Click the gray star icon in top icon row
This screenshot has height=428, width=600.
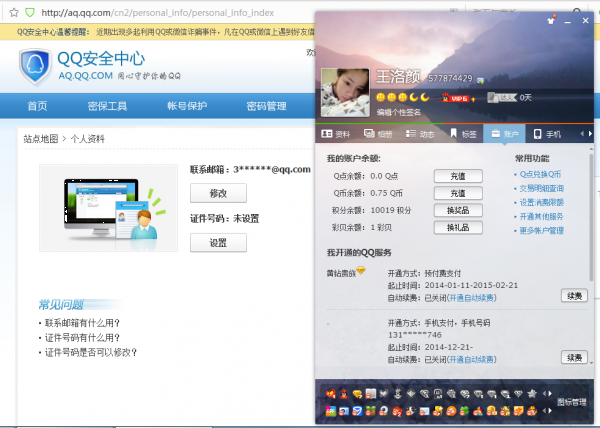(532, 394)
